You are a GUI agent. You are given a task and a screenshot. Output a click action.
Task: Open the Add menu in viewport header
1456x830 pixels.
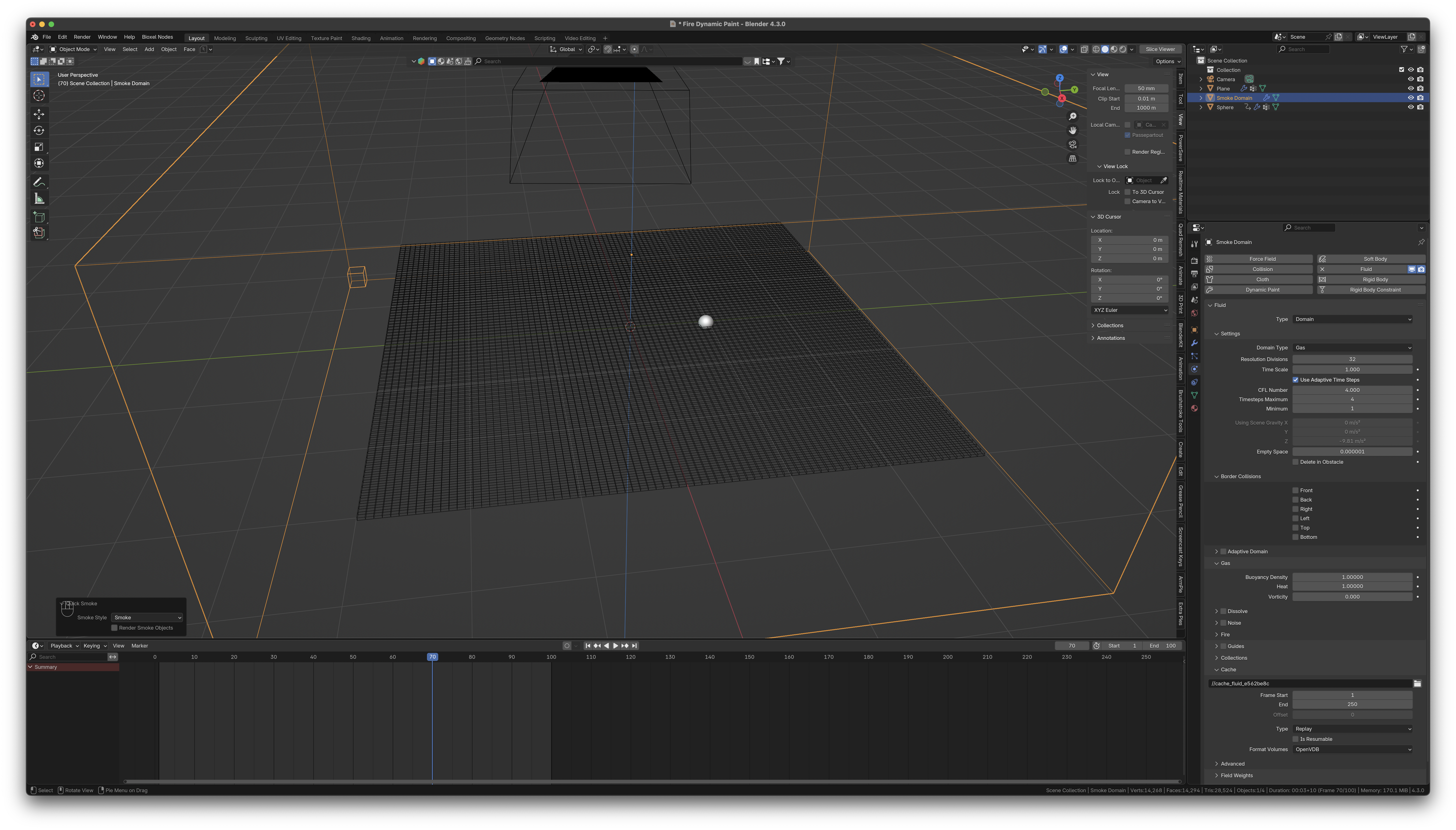(x=149, y=50)
